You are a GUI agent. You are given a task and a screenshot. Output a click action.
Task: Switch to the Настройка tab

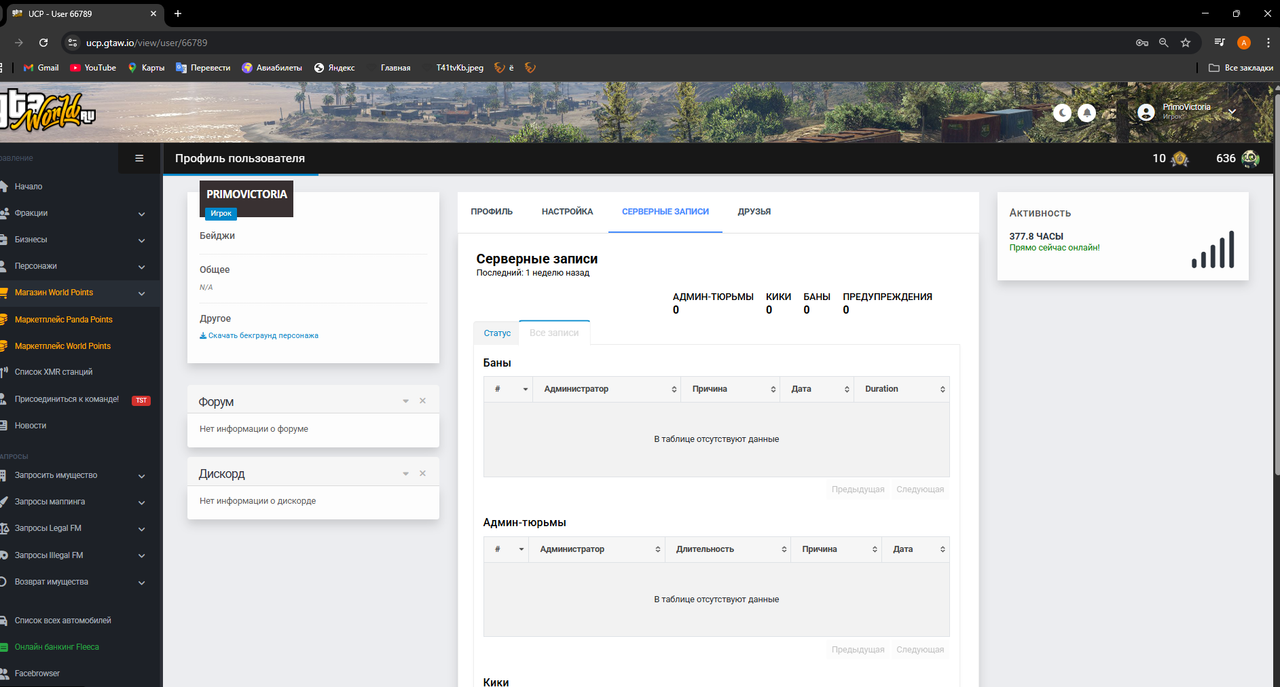567,212
